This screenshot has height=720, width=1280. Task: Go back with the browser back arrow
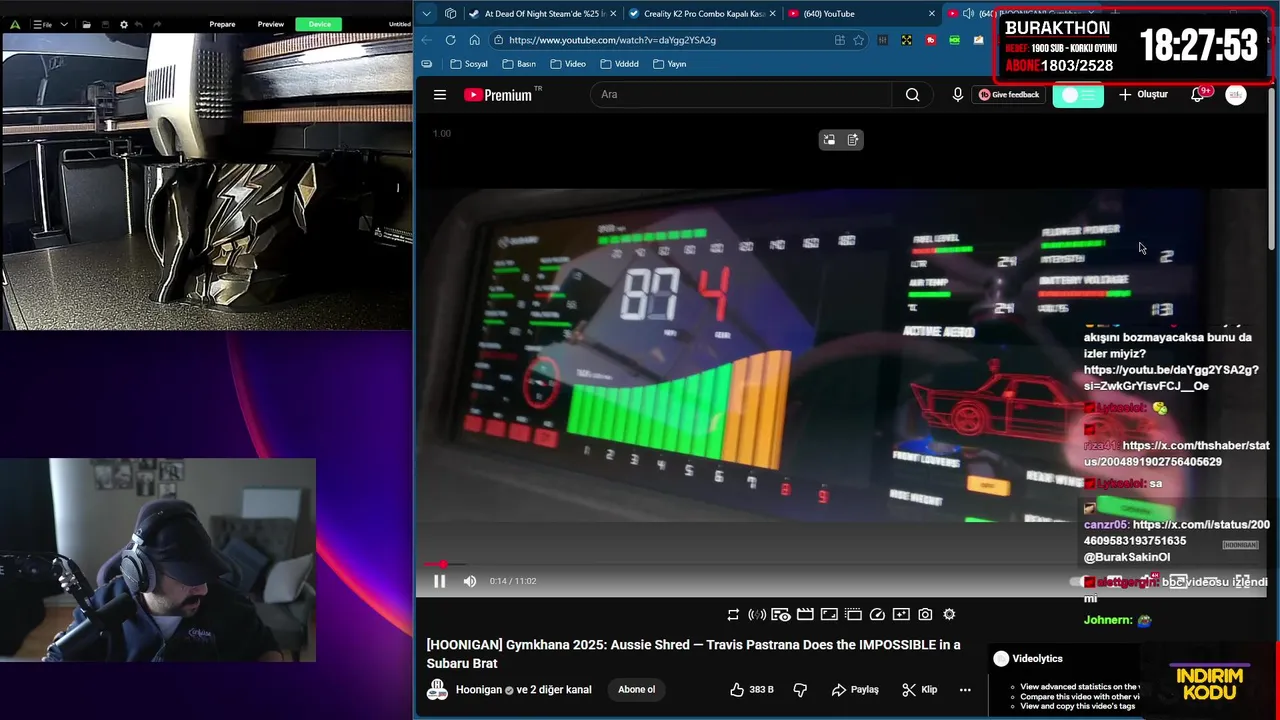[x=427, y=40]
